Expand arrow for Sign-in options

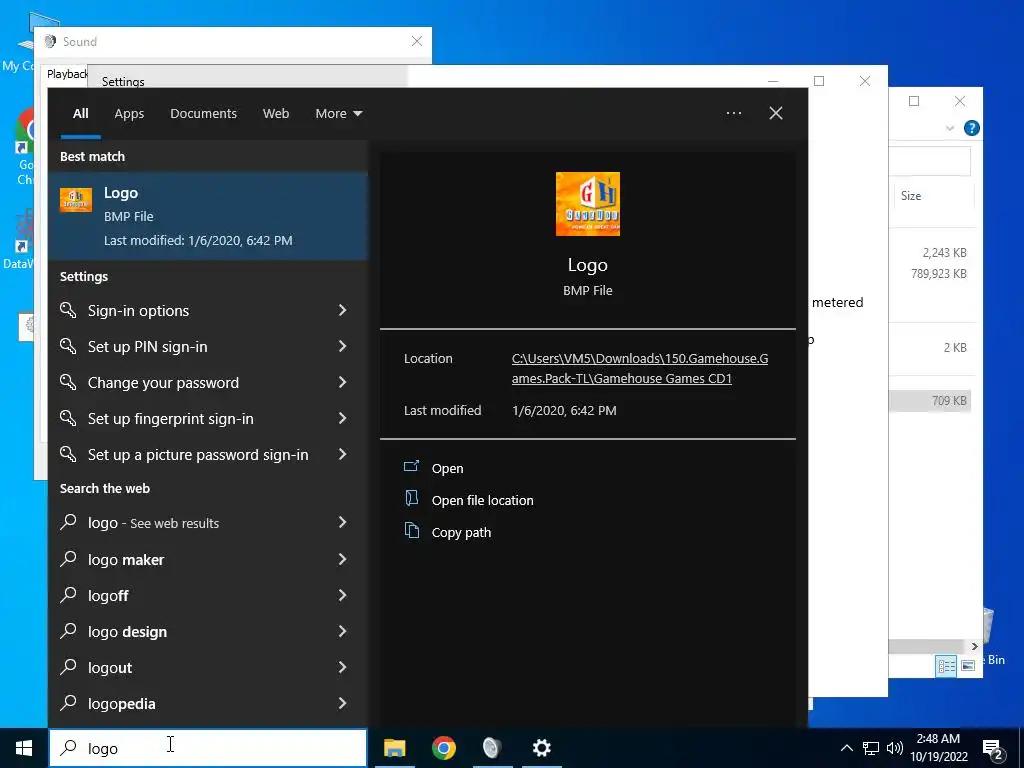tap(342, 310)
